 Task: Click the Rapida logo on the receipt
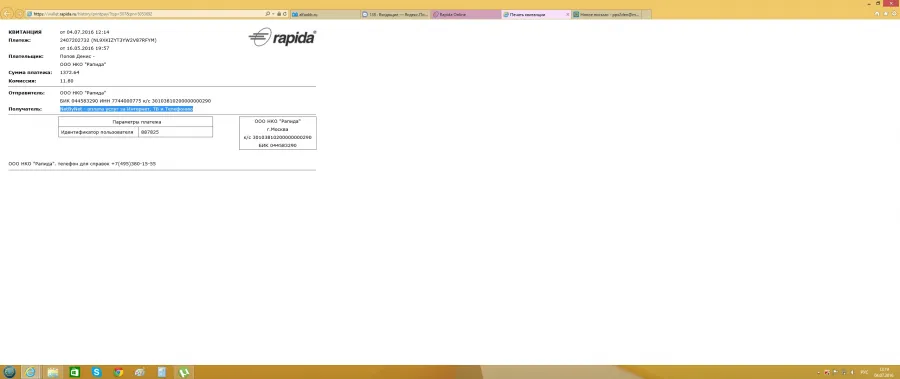tap(282, 37)
